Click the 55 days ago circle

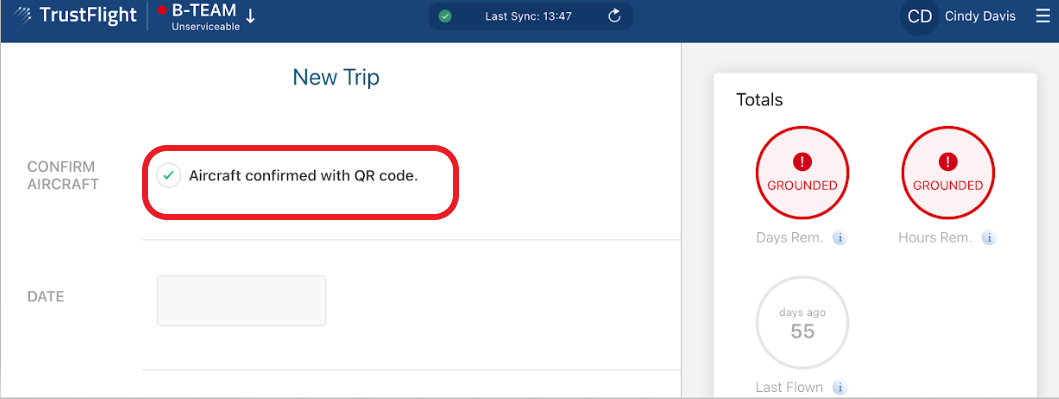click(802, 323)
